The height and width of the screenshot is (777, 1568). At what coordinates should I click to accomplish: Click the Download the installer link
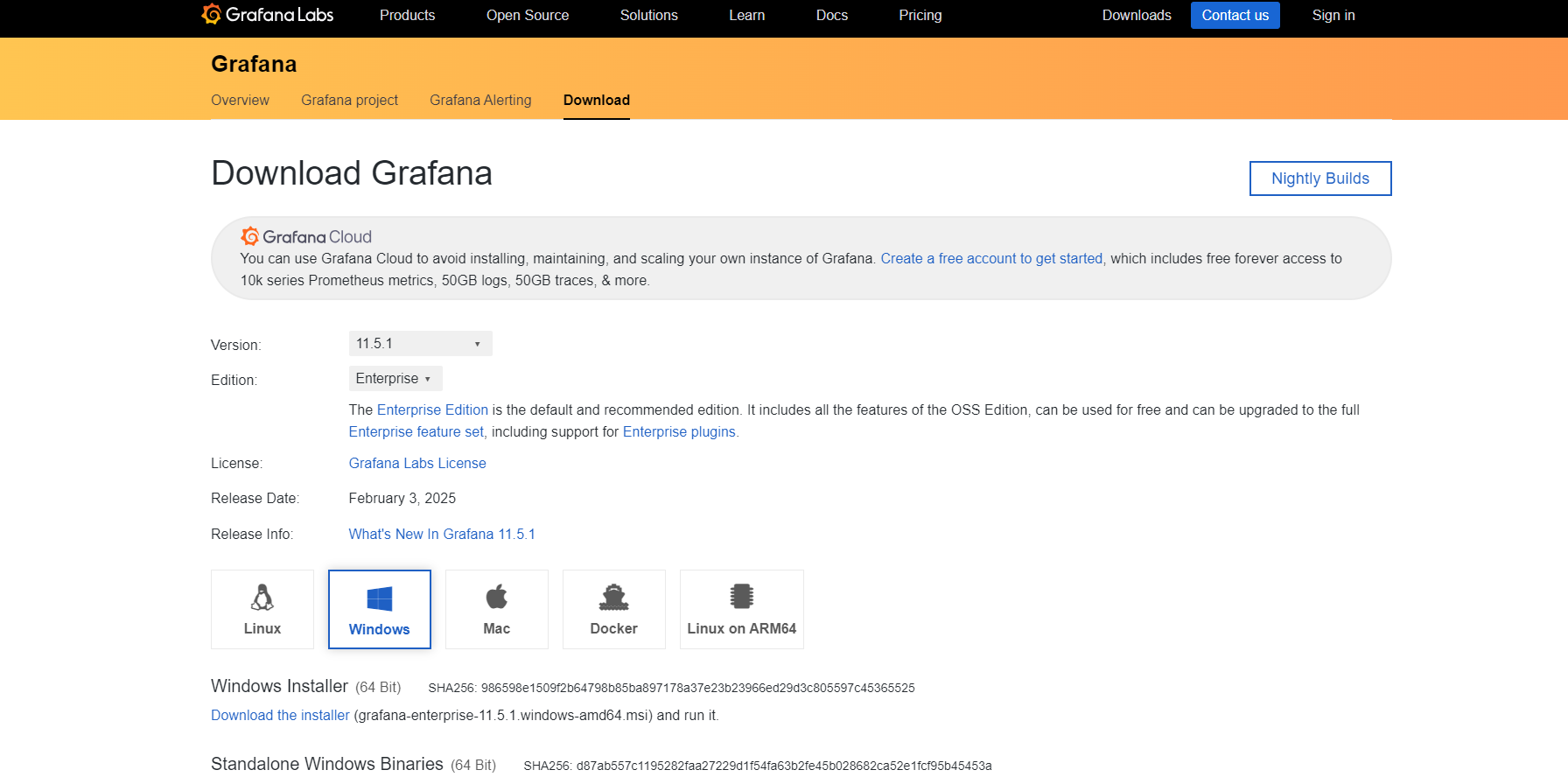click(280, 715)
